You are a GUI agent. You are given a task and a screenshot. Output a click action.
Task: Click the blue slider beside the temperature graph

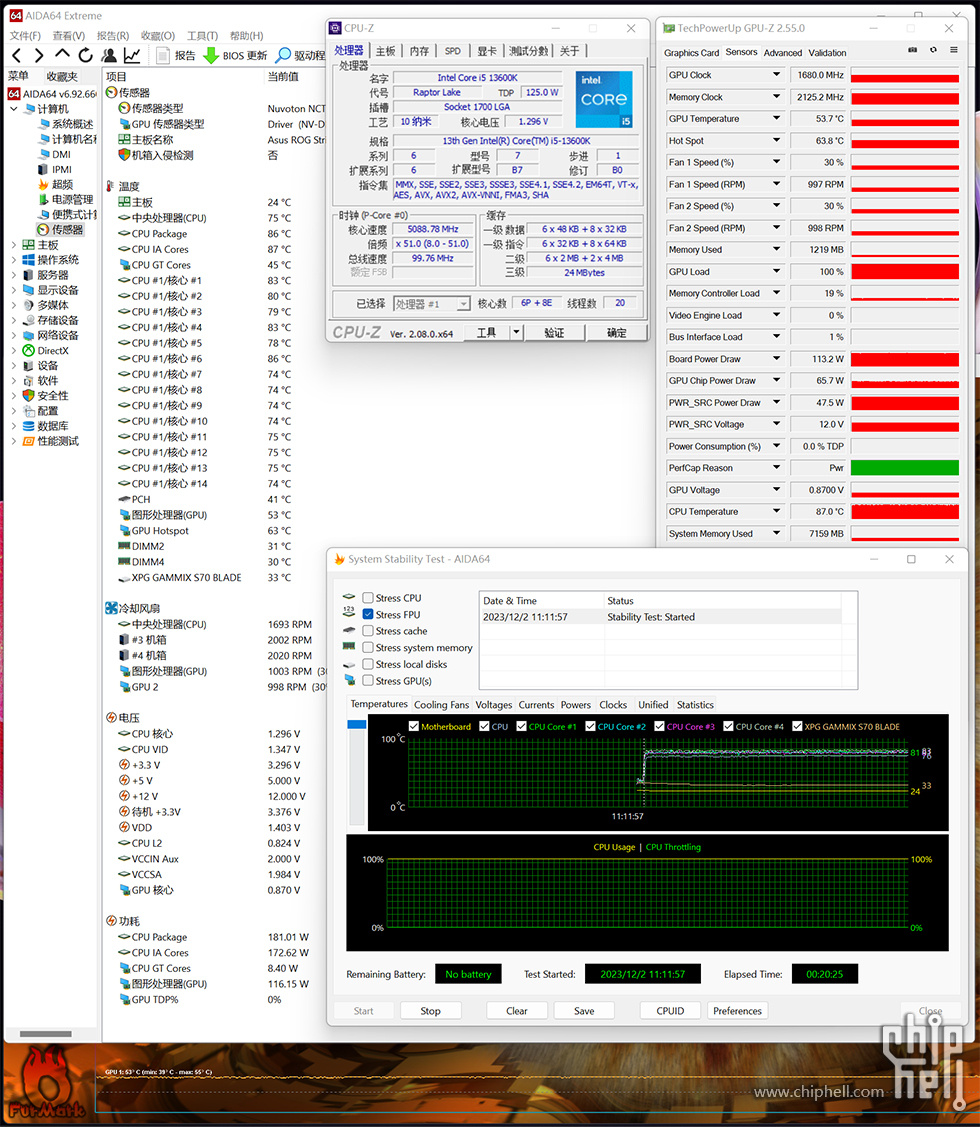click(357, 724)
